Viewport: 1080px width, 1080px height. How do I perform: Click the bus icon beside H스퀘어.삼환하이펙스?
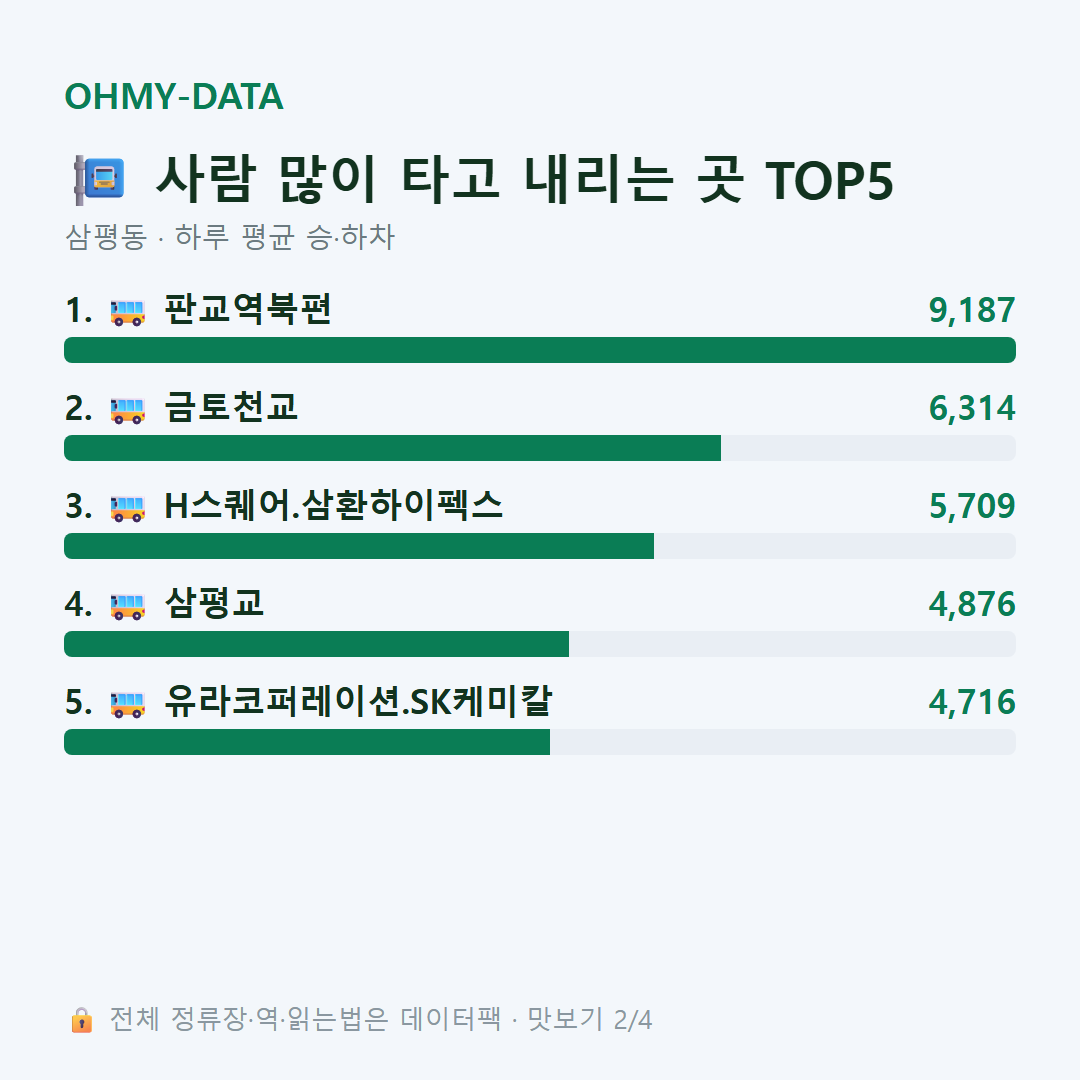(x=128, y=508)
